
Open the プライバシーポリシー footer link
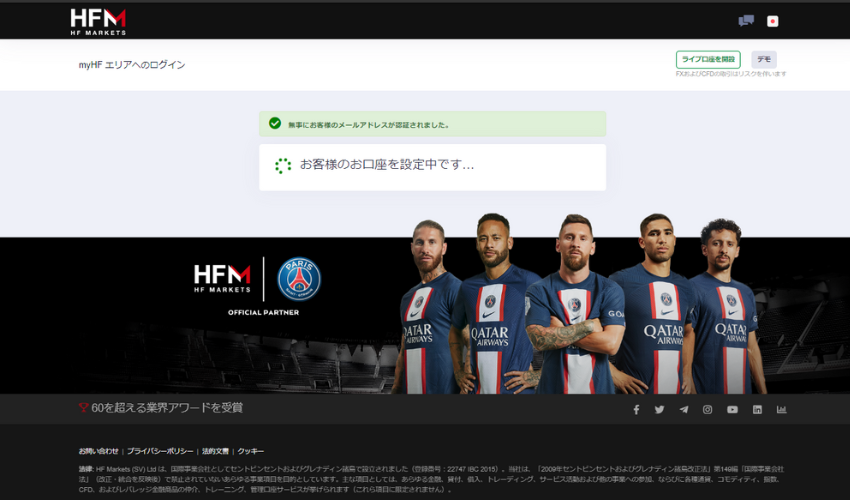tap(160, 451)
